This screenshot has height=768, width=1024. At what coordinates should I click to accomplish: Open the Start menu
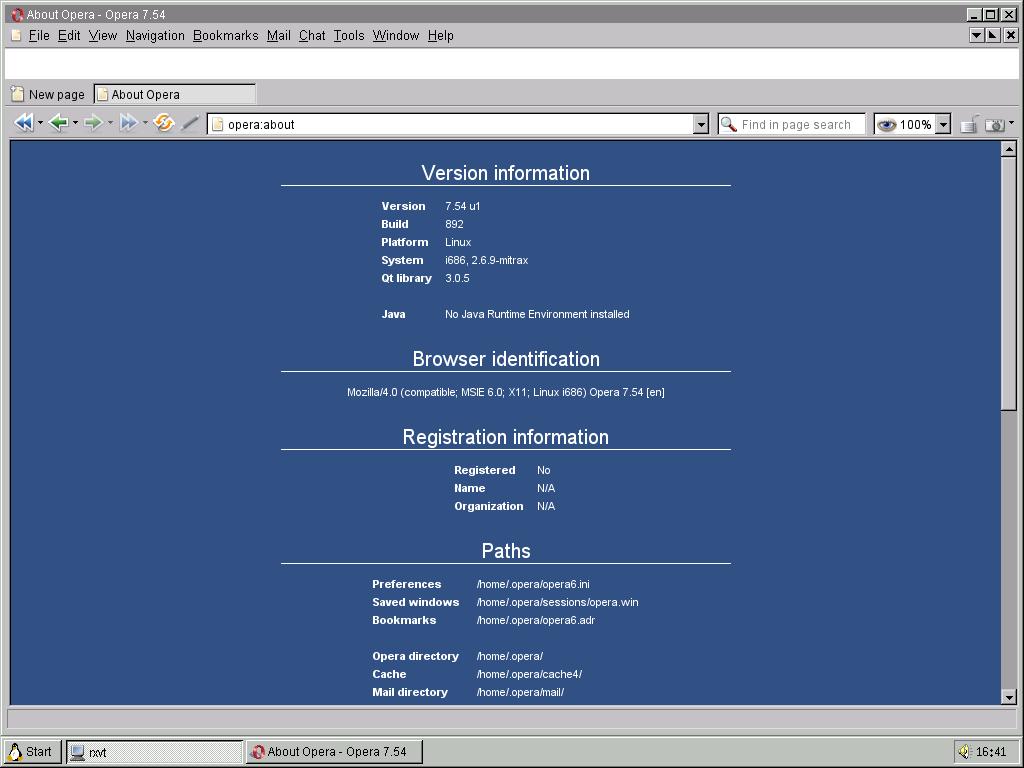(x=32, y=752)
